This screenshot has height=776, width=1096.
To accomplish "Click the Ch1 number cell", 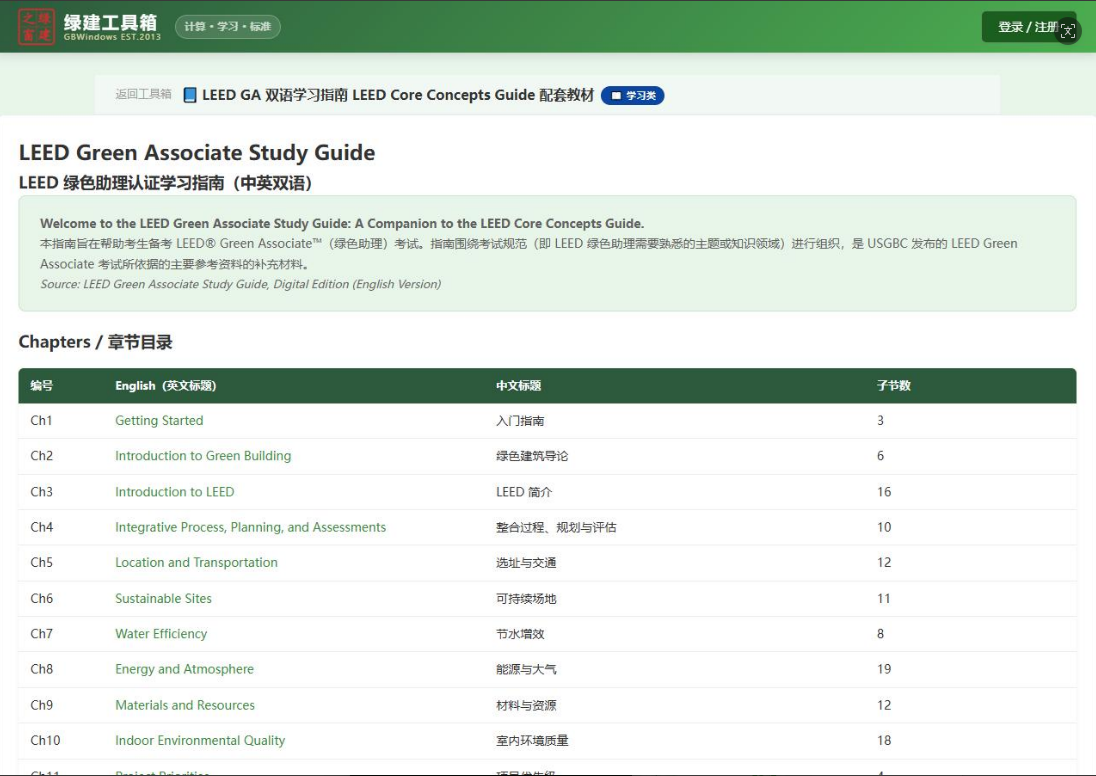I will tap(41, 421).
